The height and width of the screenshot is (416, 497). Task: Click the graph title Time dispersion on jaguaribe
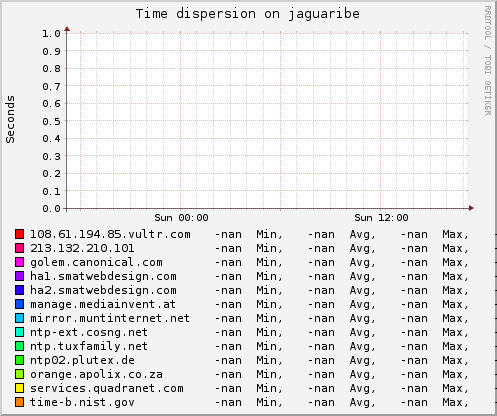[248, 14]
